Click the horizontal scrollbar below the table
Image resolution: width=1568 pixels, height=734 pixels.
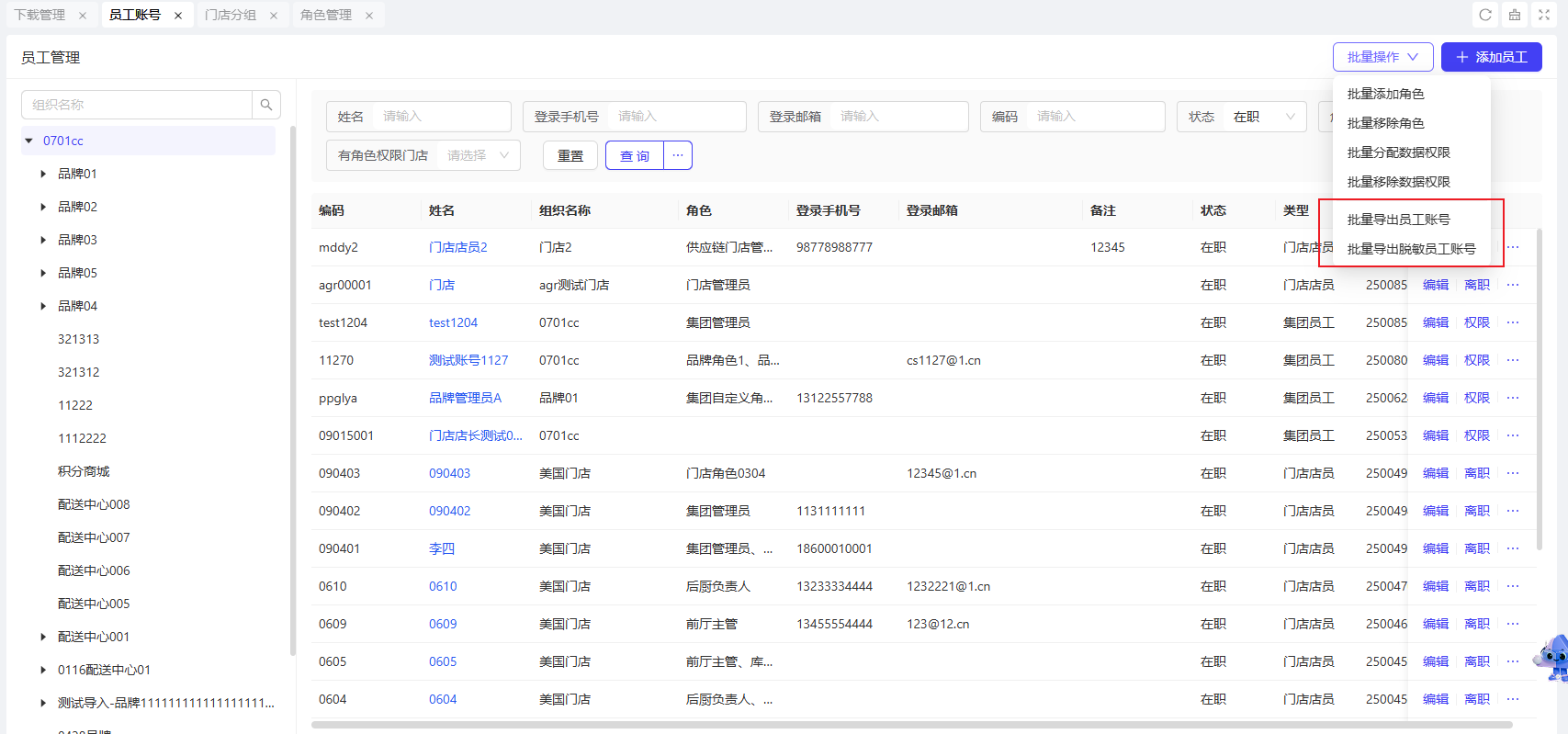tap(909, 725)
